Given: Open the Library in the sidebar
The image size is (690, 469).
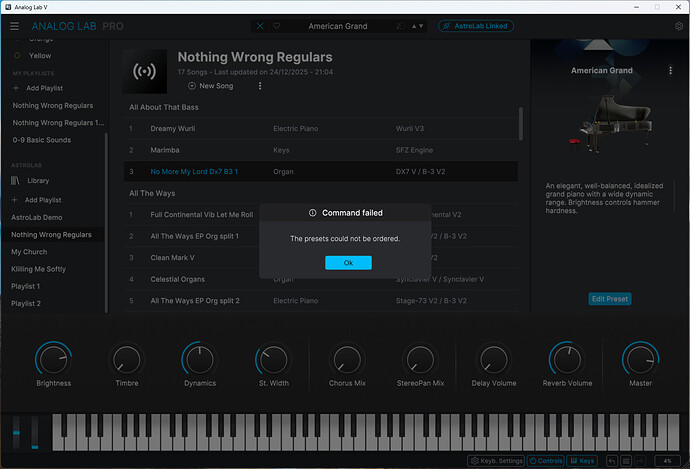Looking at the screenshot, I should [x=38, y=180].
